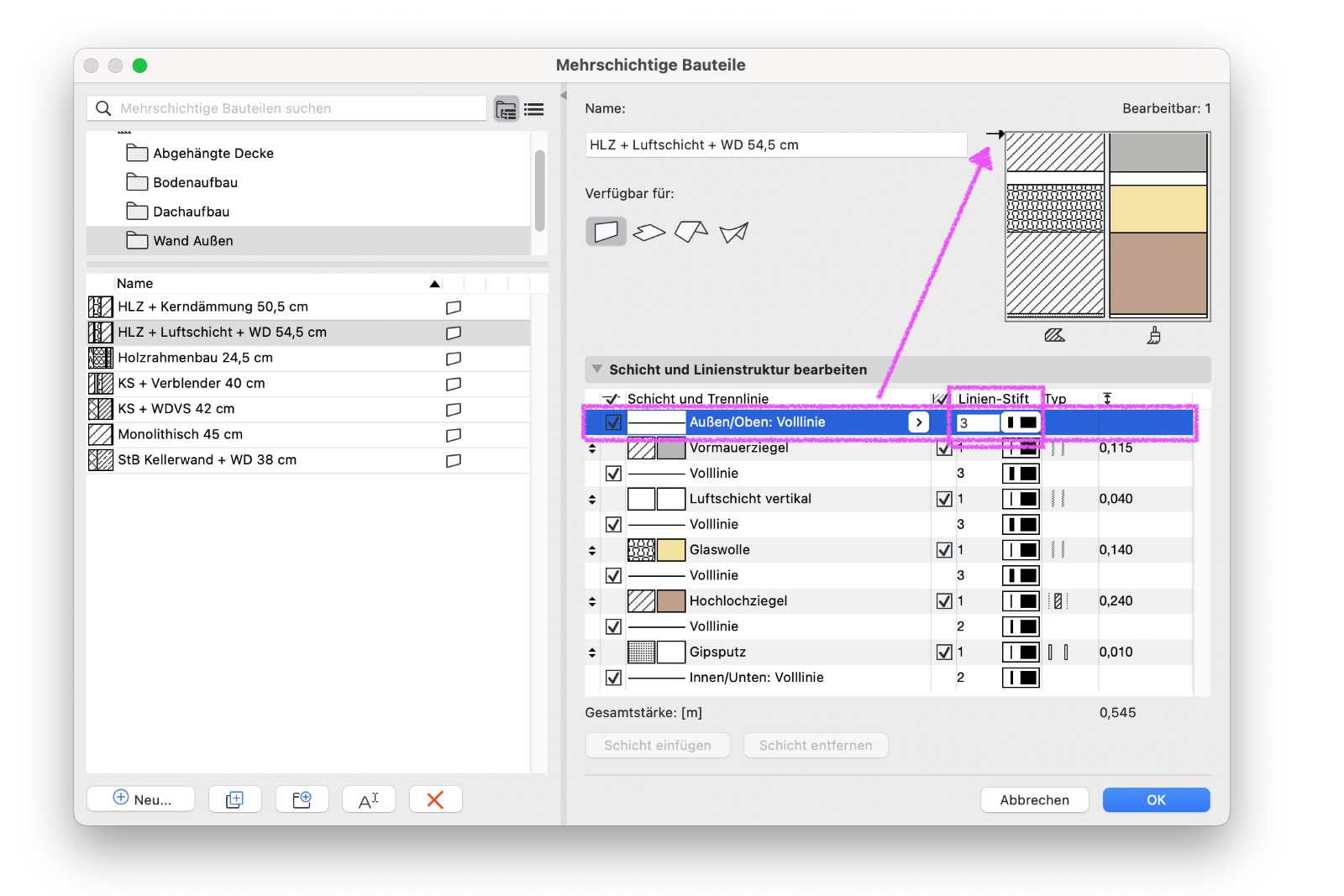Click the new folder icon button
This screenshot has width=1344, height=896.
click(302, 799)
